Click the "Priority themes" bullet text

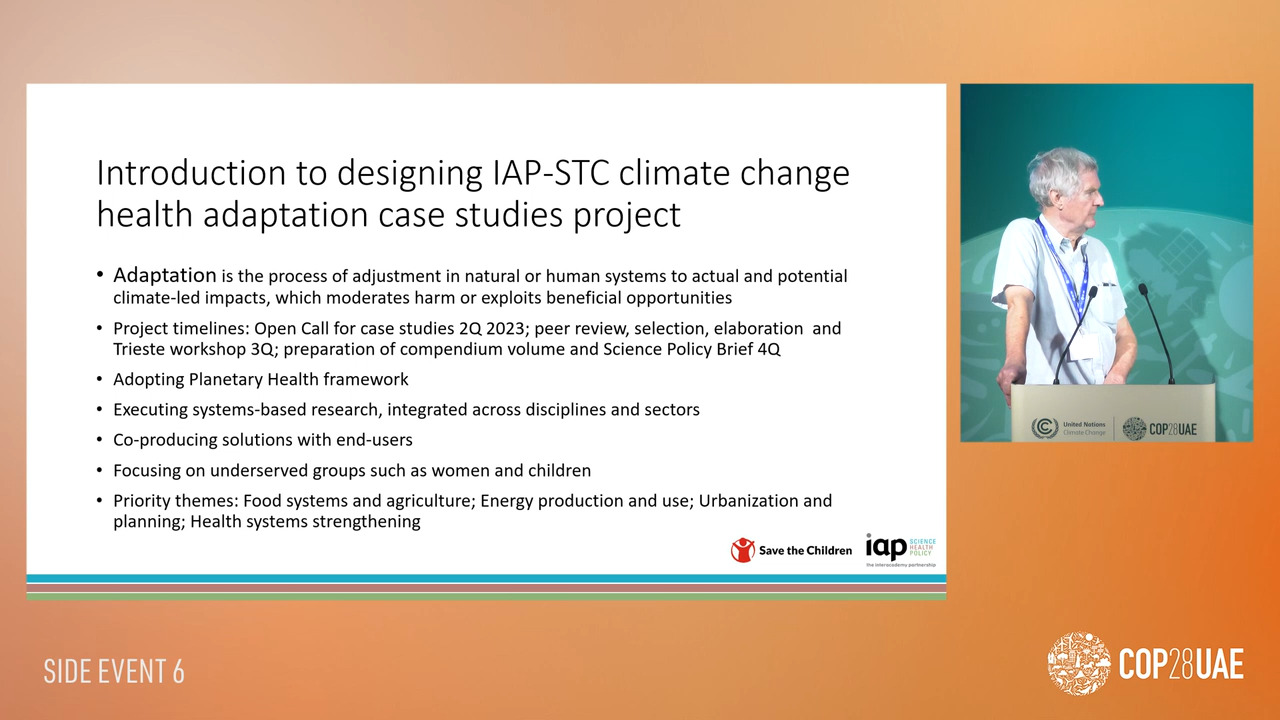(472, 511)
